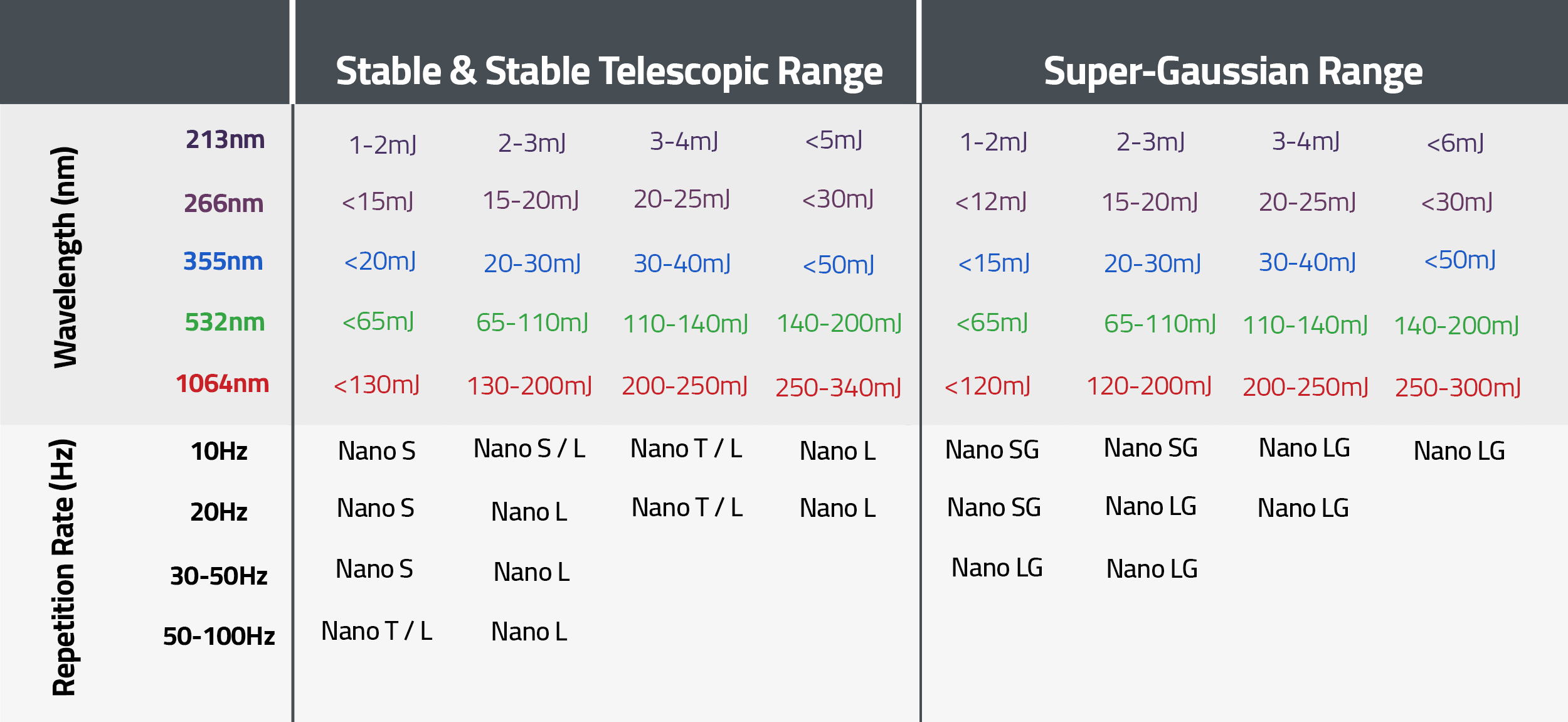Select the 213nm wavelength row label
The image size is (1568, 722).
[225, 139]
